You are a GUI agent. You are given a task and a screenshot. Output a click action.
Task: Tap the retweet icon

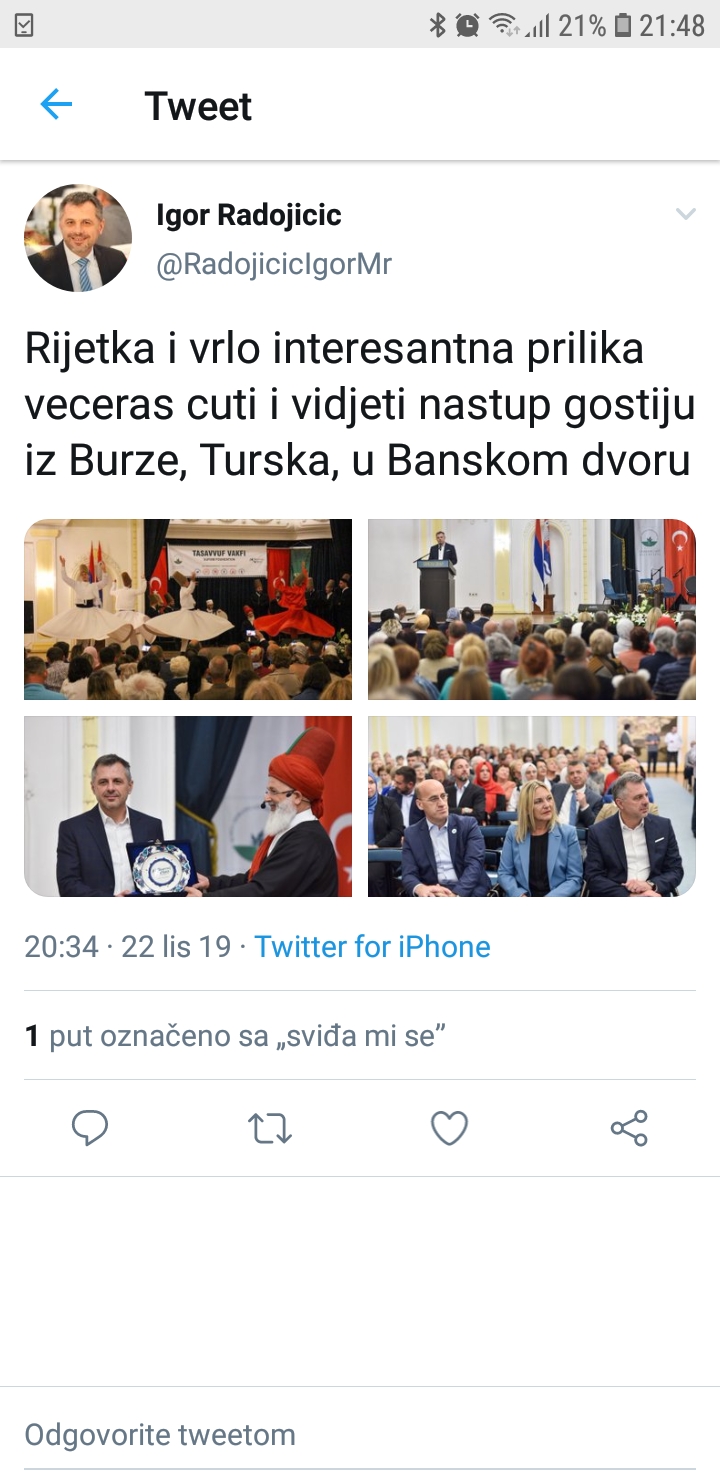269,1129
